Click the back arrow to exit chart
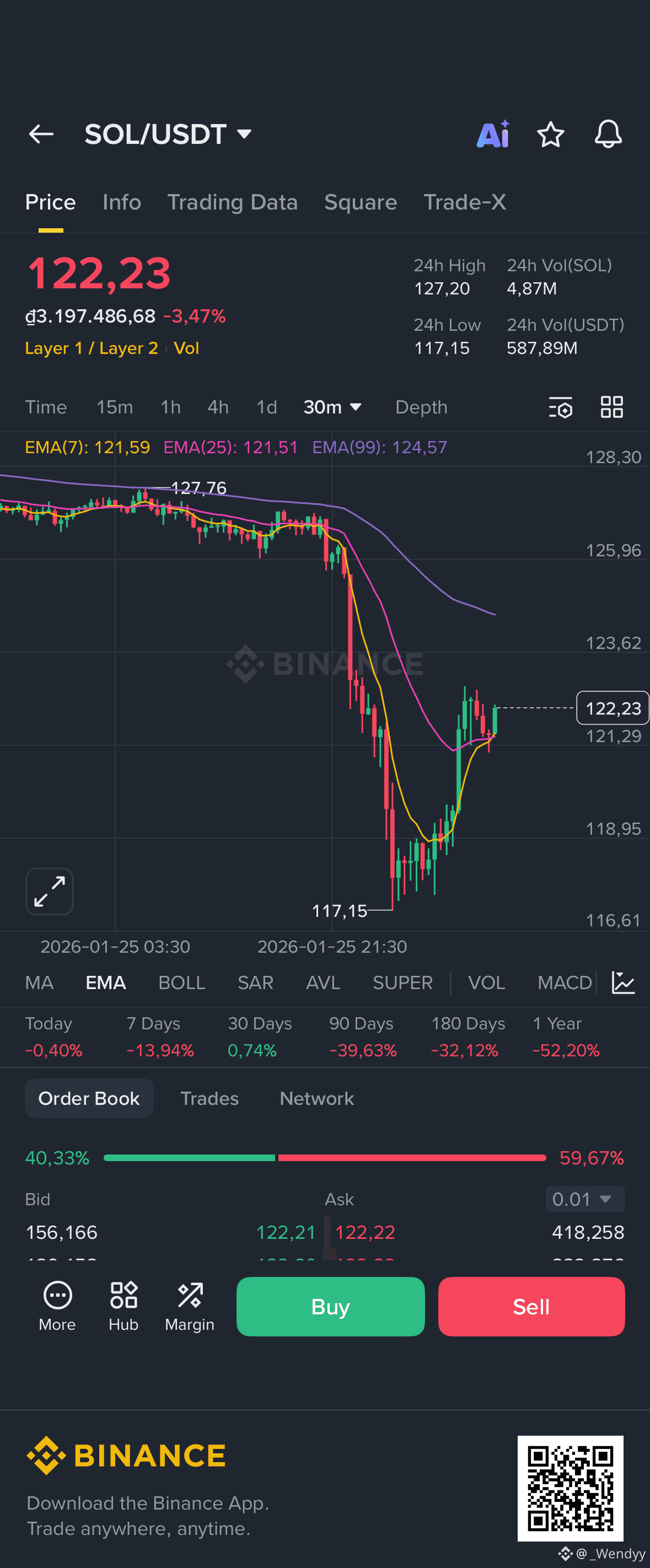This screenshot has width=650, height=1568. pos(40,135)
